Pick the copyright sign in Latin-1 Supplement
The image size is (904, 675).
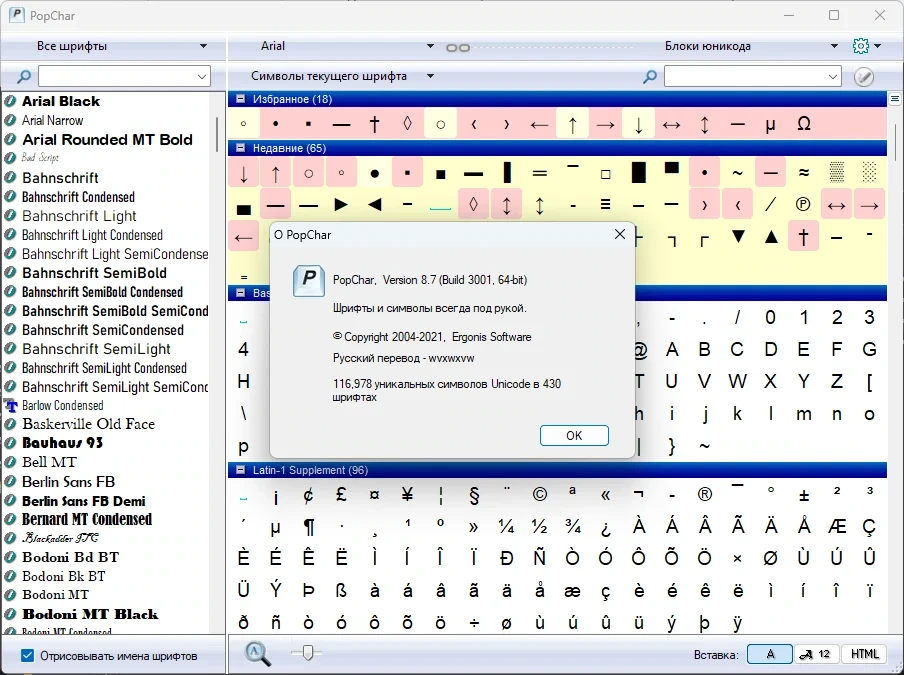(540, 495)
